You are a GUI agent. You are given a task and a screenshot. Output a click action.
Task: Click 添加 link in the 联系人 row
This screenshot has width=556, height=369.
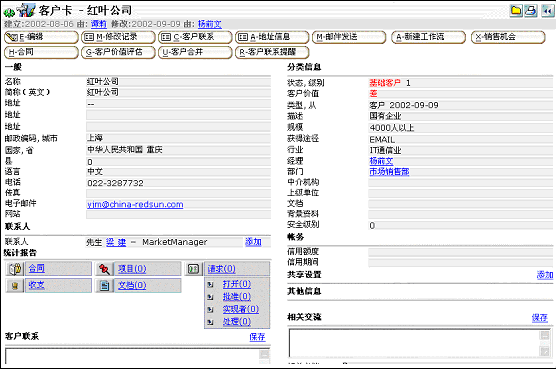click(x=253, y=242)
